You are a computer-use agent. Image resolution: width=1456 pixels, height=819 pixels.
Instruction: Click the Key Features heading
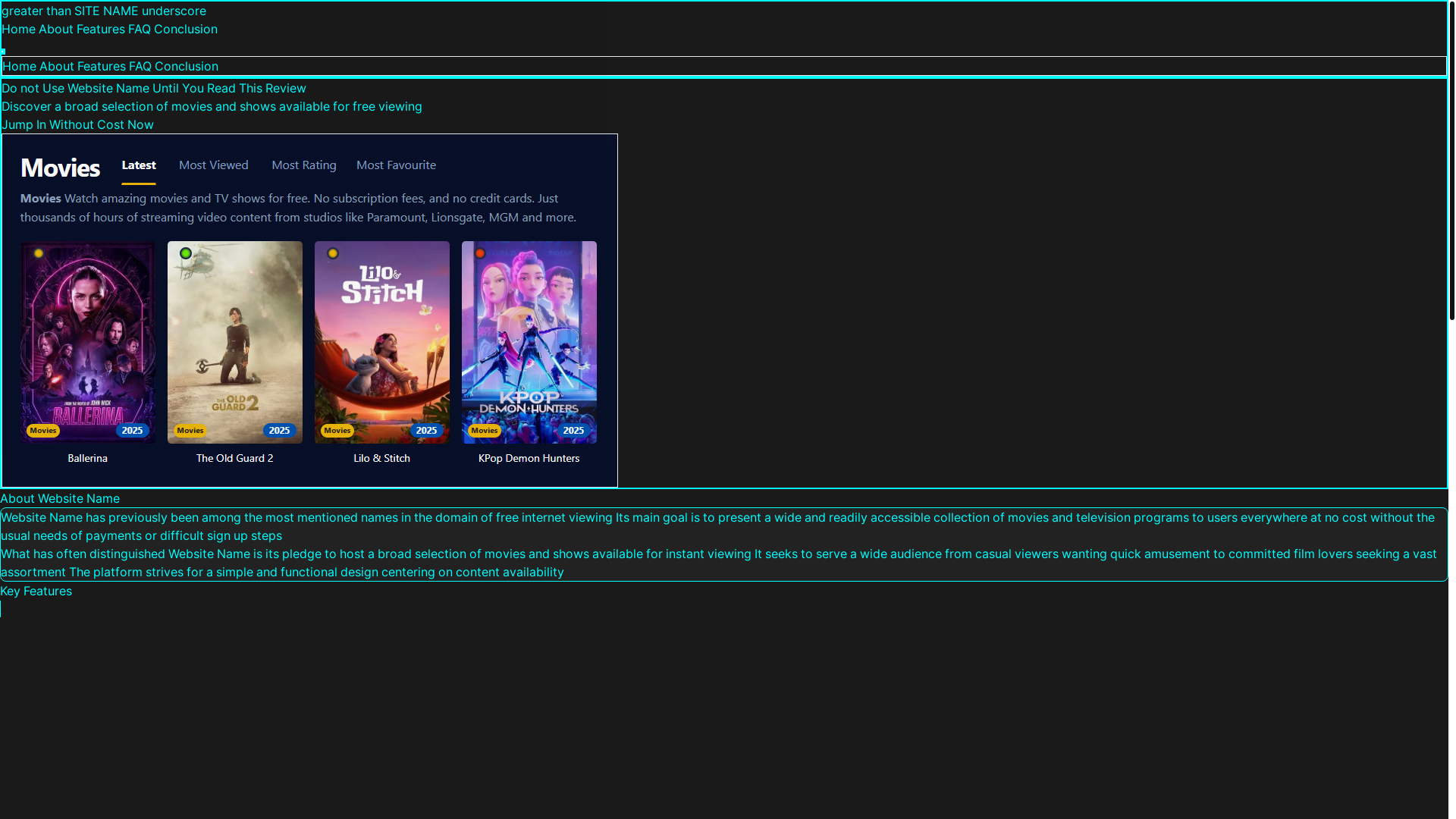coord(36,591)
